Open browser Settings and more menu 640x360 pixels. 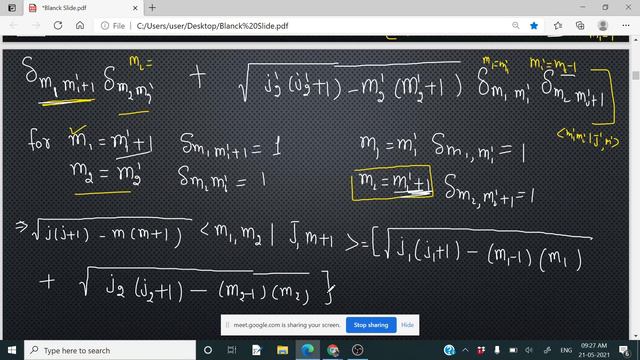(626, 26)
